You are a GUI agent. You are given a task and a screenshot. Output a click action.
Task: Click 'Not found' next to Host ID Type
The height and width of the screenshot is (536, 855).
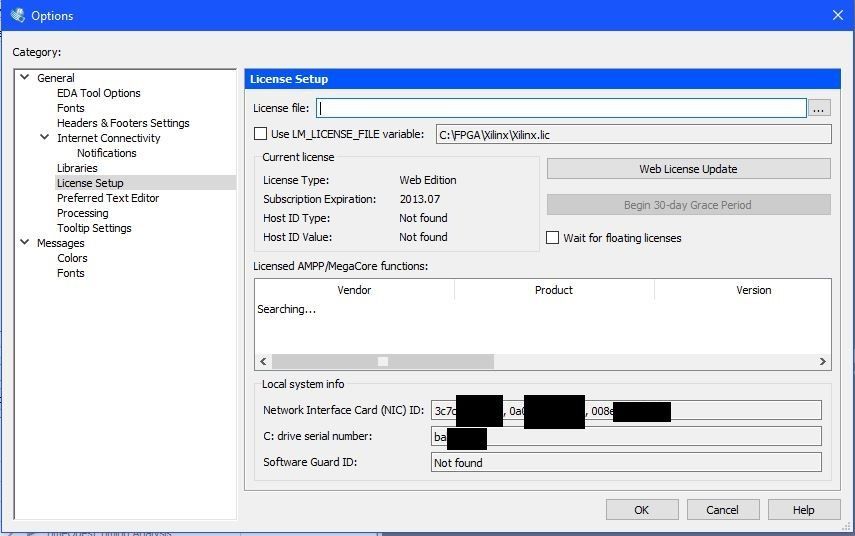(423, 218)
